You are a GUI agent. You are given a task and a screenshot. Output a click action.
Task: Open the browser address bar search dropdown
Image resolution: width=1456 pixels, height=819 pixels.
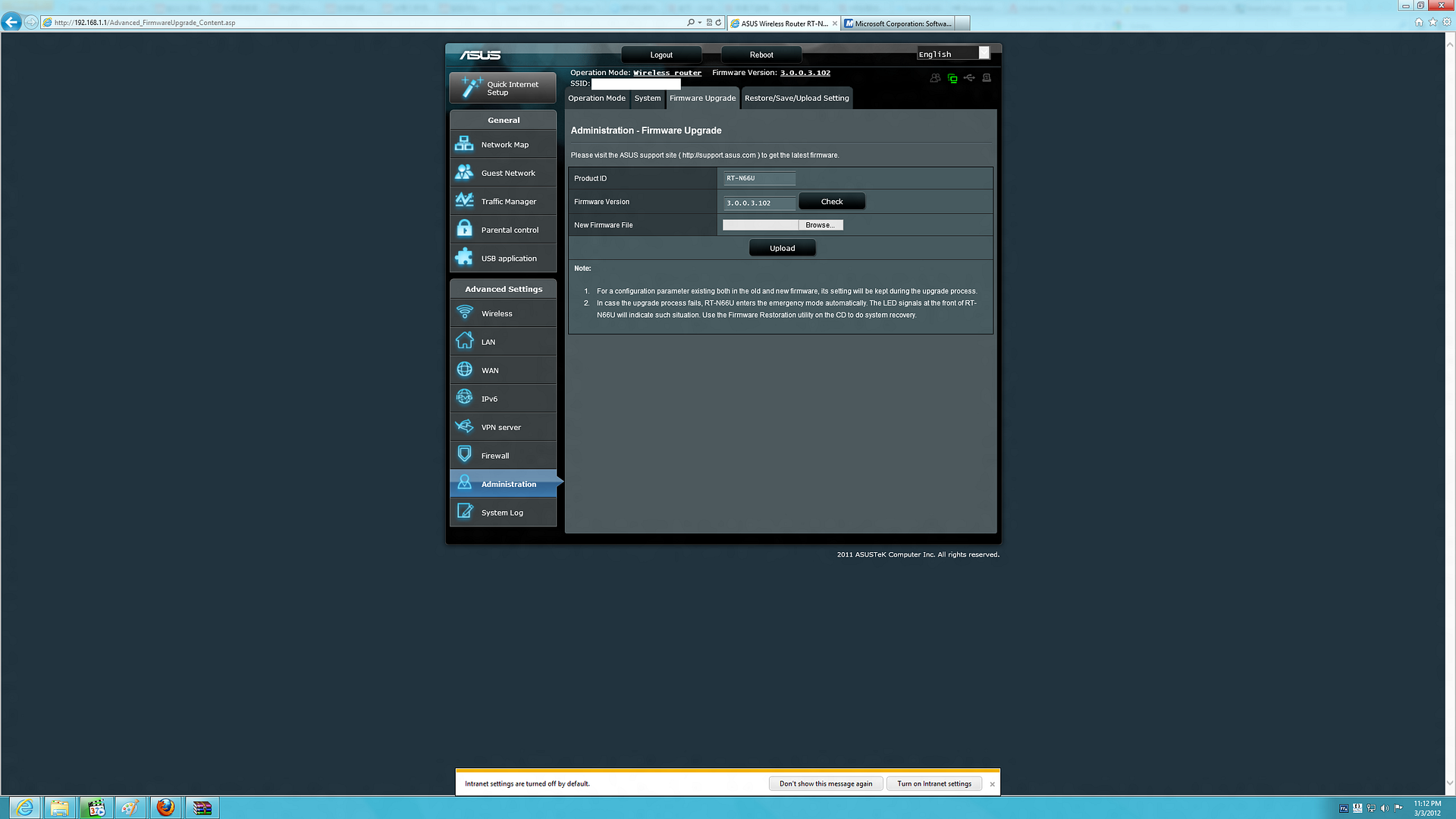click(x=699, y=23)
